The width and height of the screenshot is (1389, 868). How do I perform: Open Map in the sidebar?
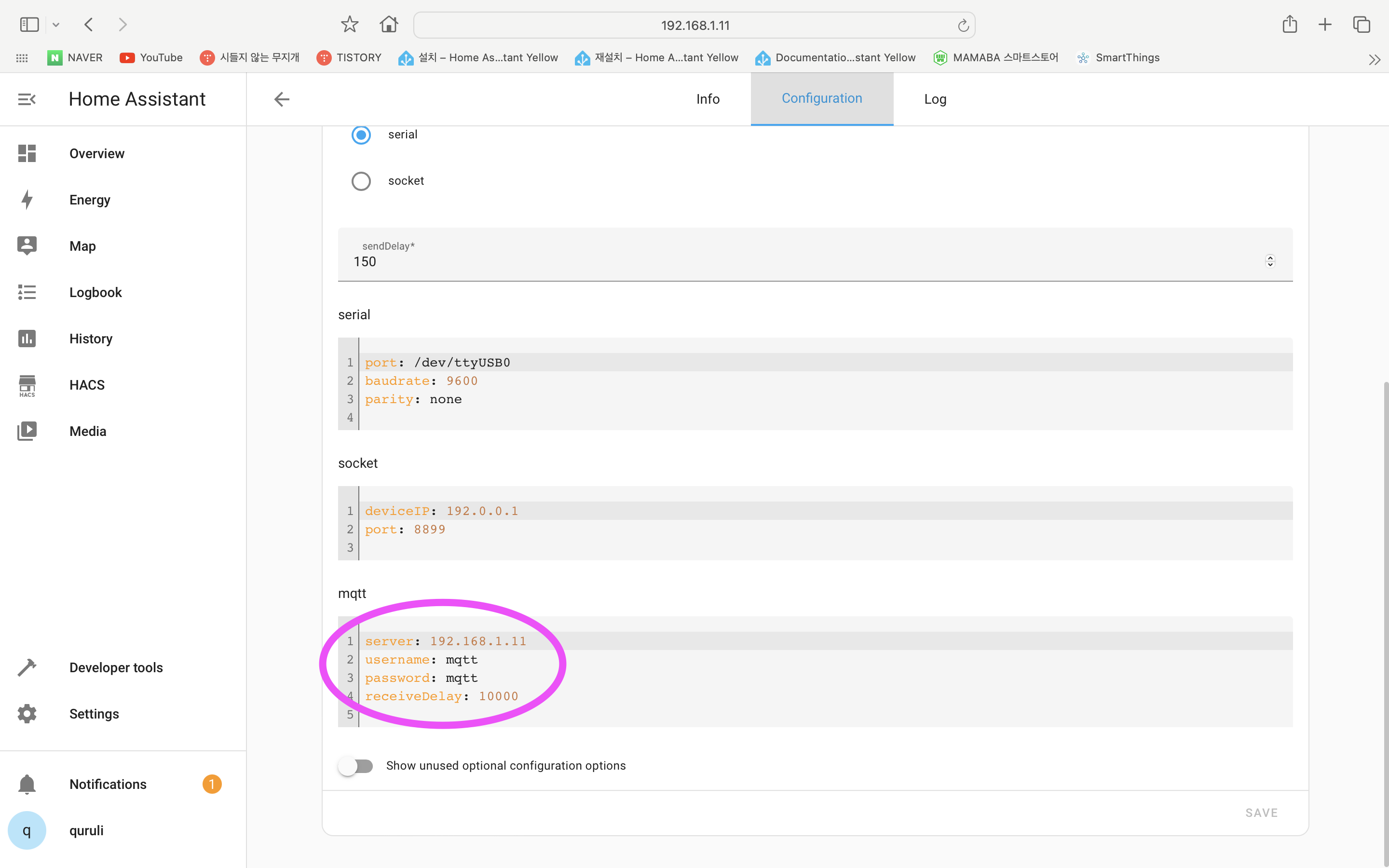tap(123, 246)
